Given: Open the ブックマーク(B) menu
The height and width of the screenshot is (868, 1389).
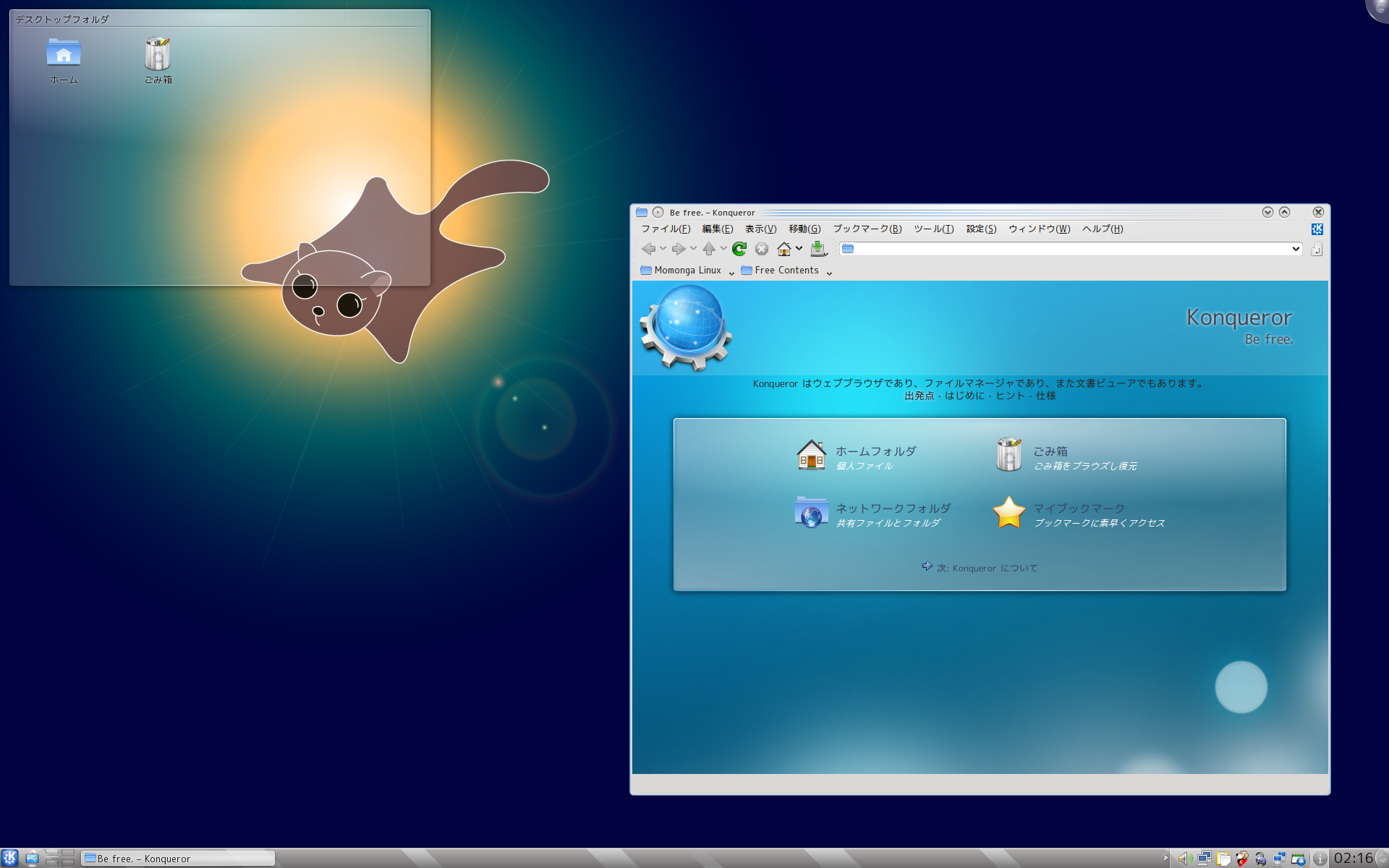Looking at the screenshot, I should coord(867,229).
